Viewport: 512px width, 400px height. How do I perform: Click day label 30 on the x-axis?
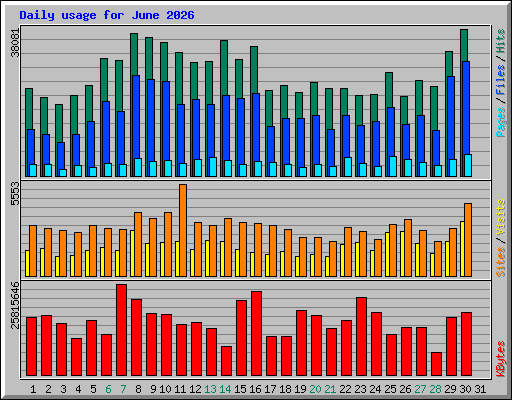(x=465, y=389)
